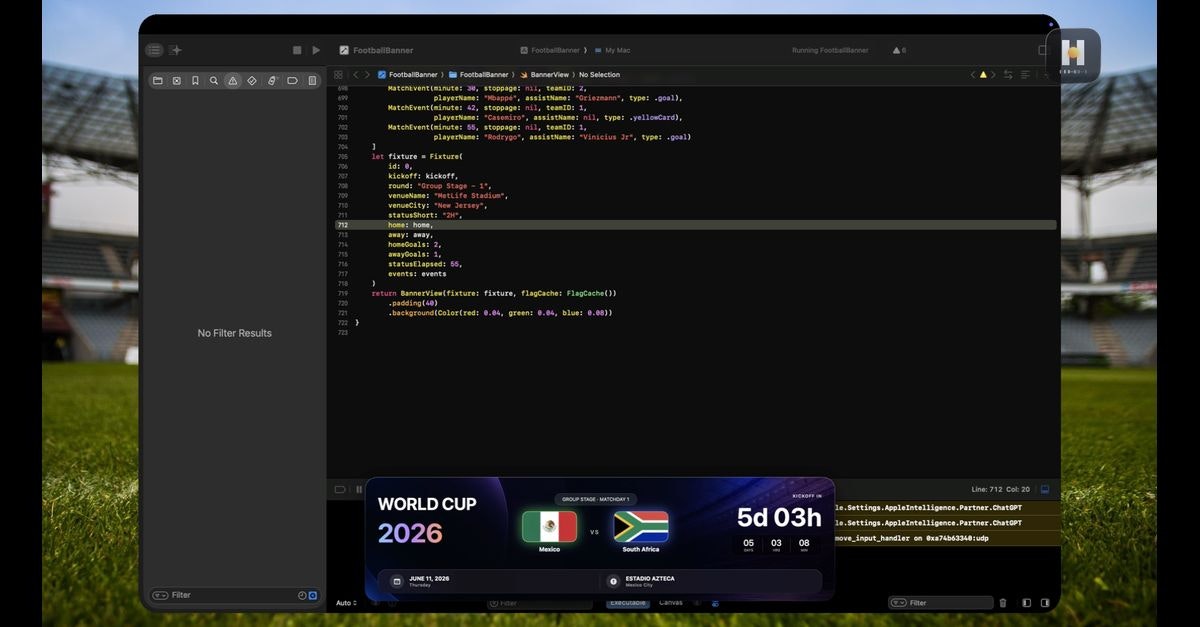Screen dimensions: 1200x627
Task: Open the editor options lines menu
Action: pyautogui.click(x=1025, y=75)
